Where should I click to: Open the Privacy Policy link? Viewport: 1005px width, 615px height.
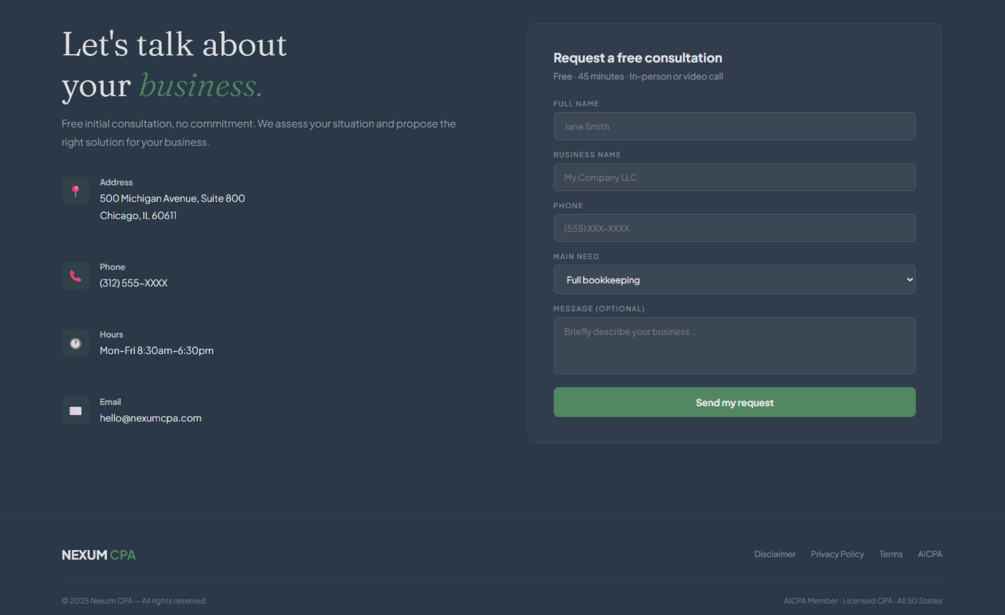click(x=837, y=554)
